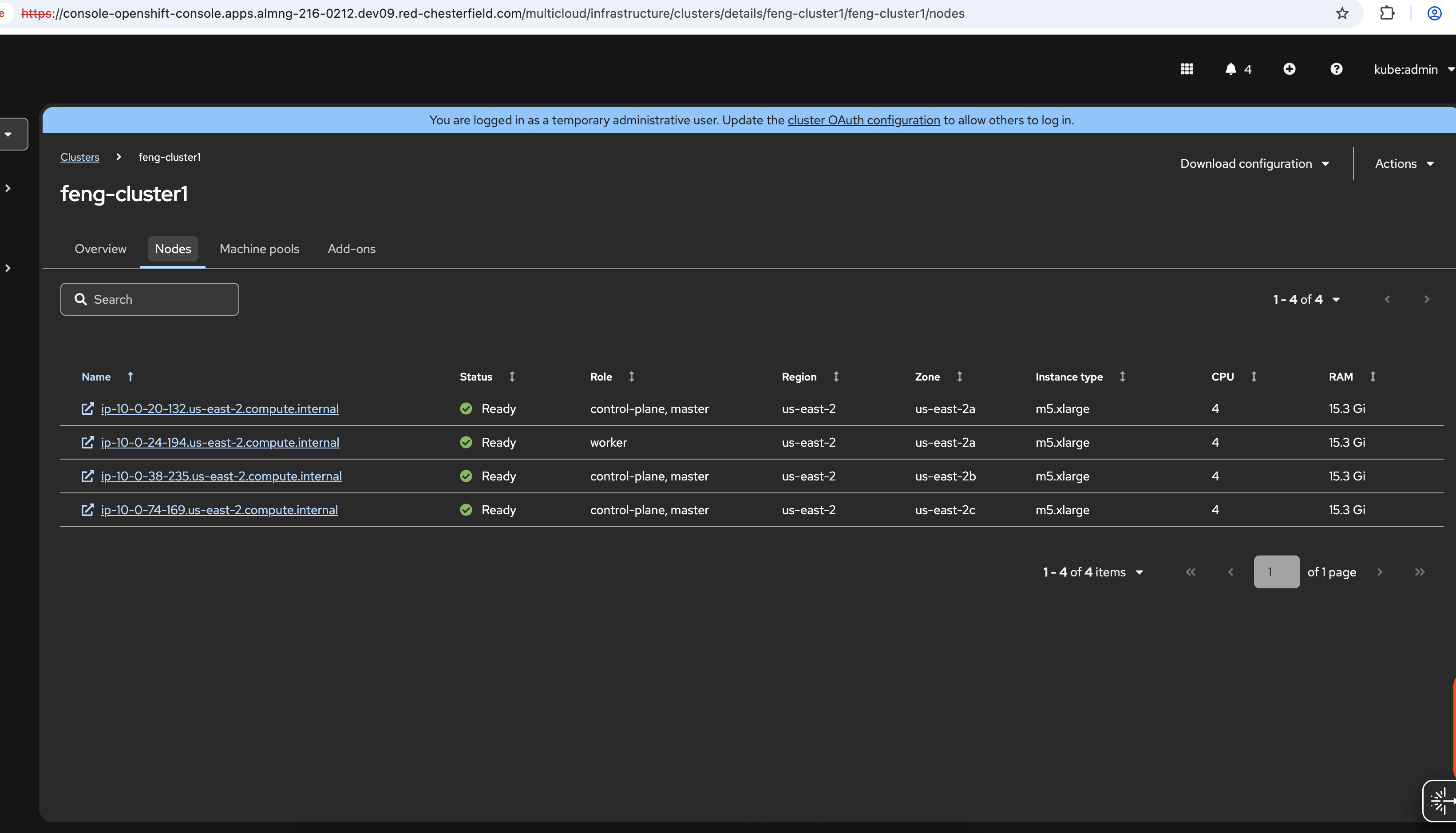
Task: Expand the bottom items per page dropdown
Action: (1093, 572)
